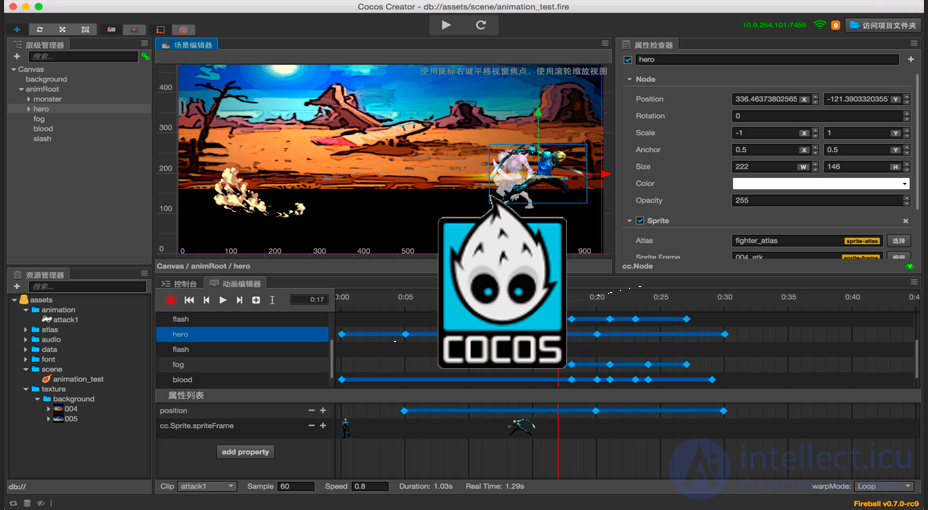The image size is (928, 510).
Task: Open the warpMode Loop dropdown
Action: 884,486
